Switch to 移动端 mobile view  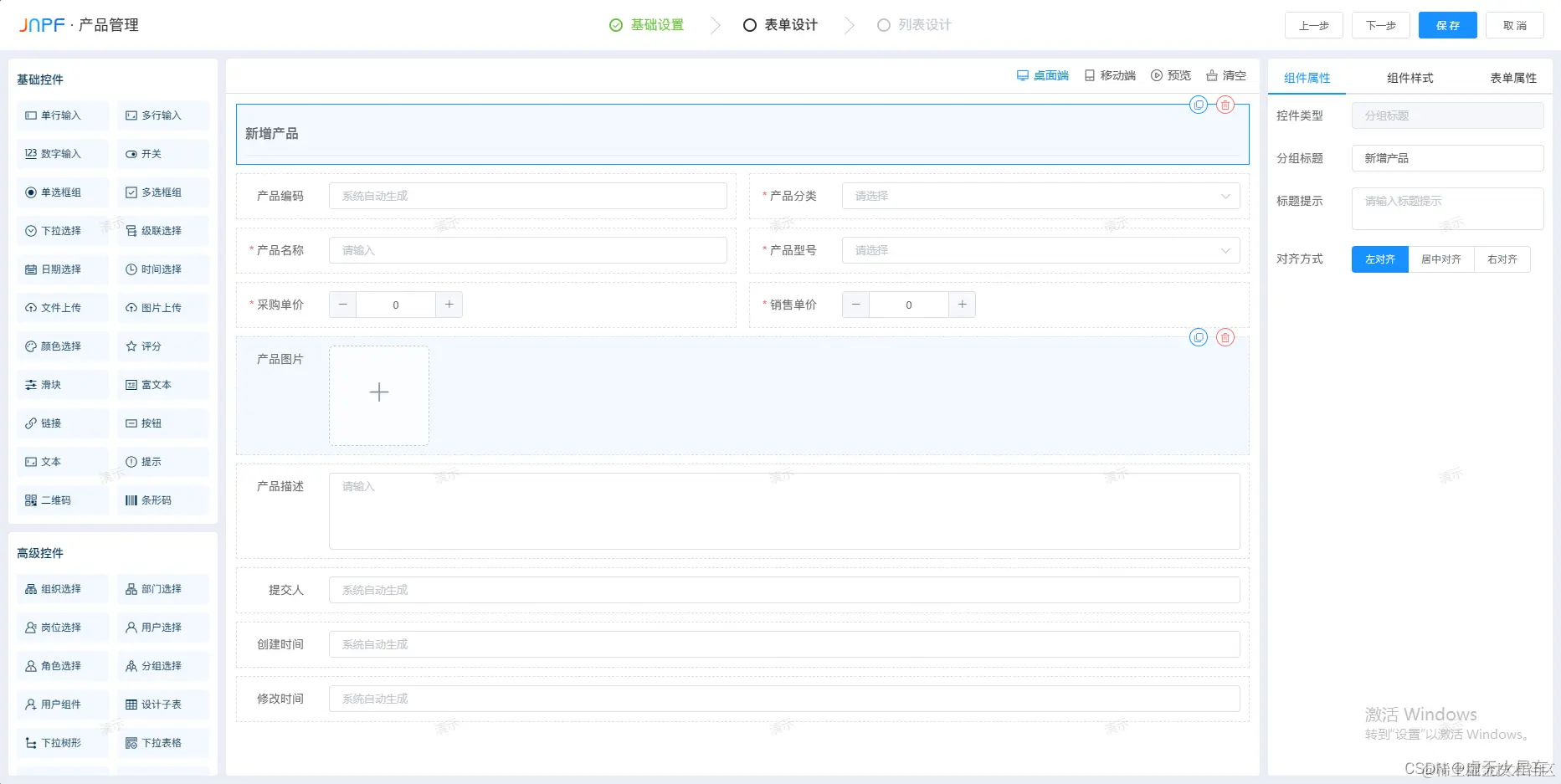point(1110,75)
